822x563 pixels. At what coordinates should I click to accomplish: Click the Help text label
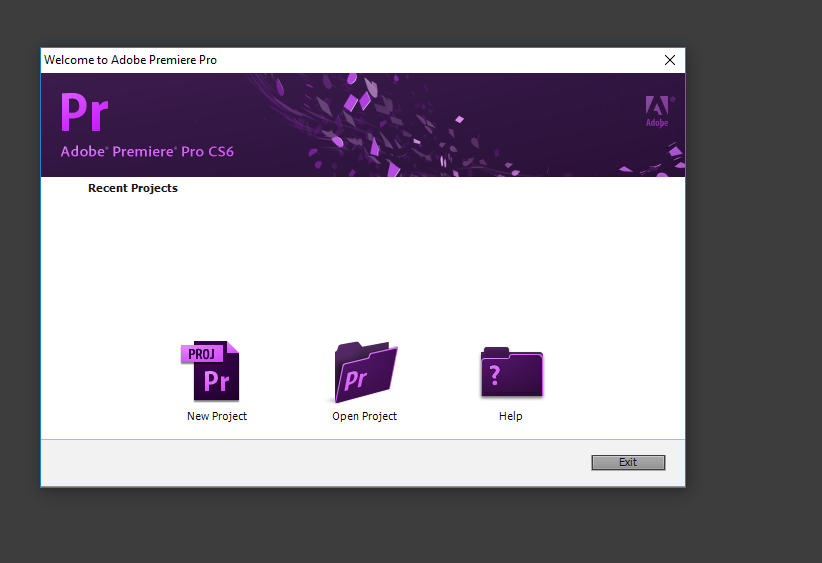[x=511, y=416]
